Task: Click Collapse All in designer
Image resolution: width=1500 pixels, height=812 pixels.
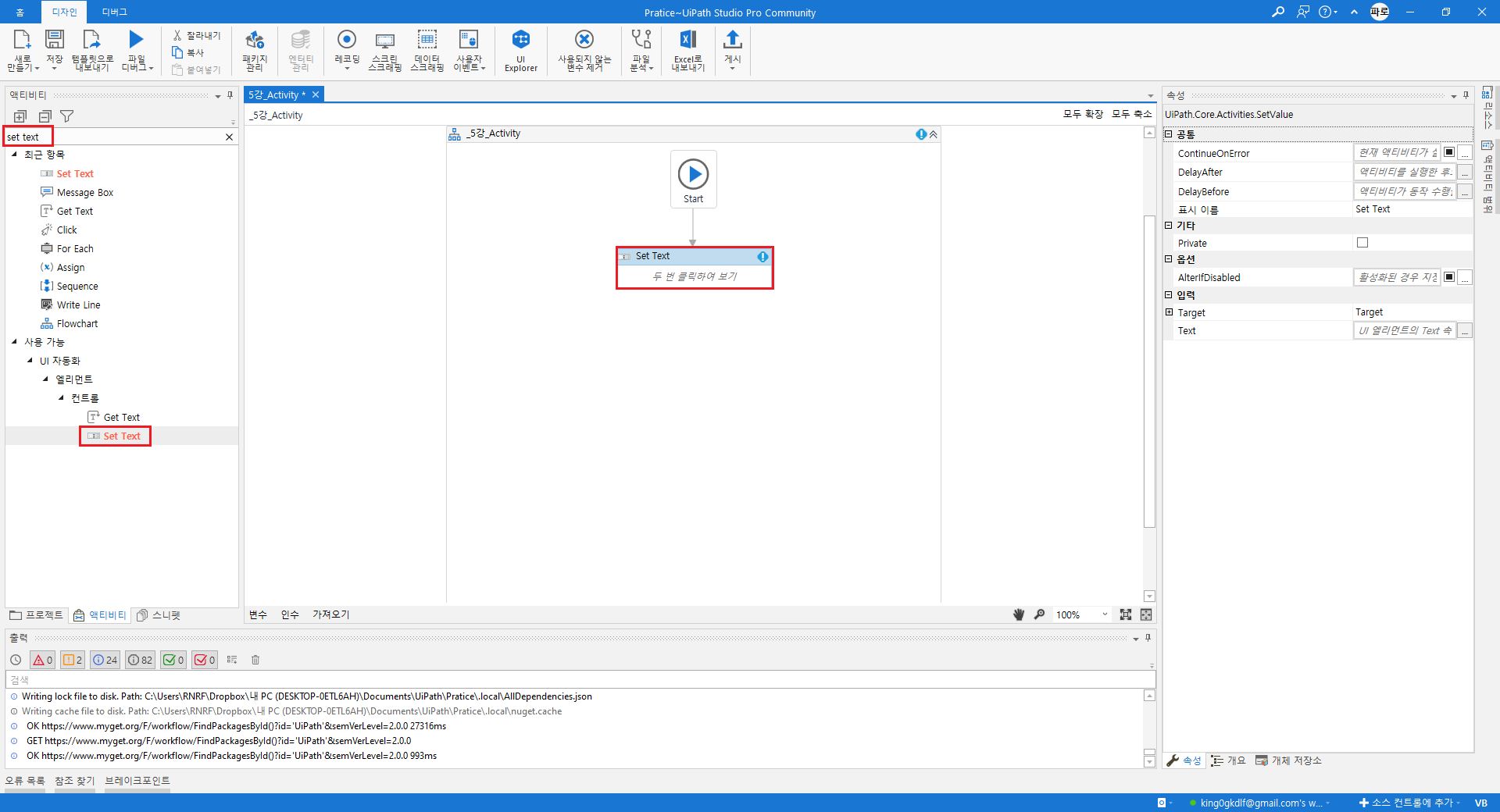Action: [1132, 114]
